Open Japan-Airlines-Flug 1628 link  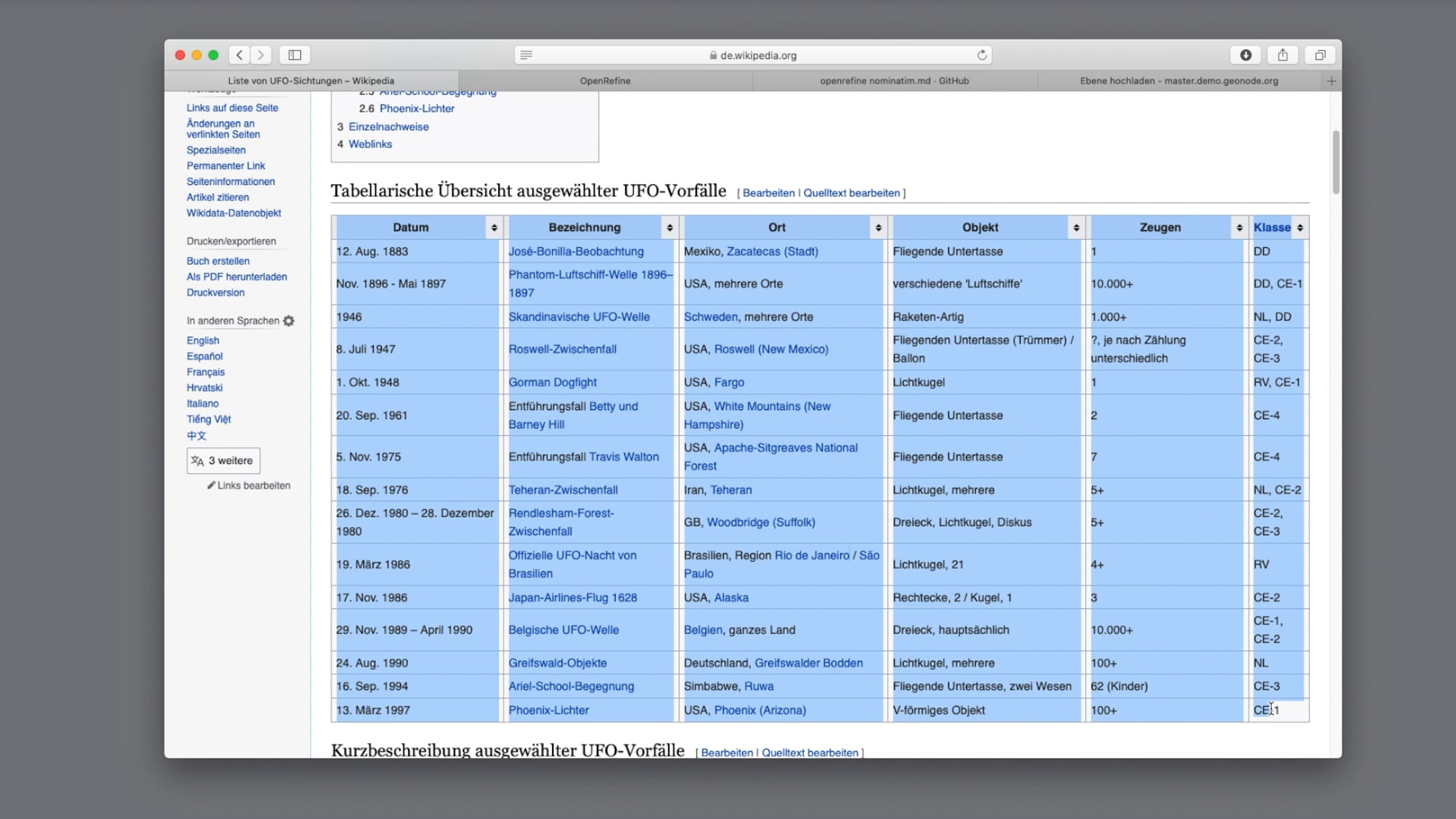pos(573,598)
